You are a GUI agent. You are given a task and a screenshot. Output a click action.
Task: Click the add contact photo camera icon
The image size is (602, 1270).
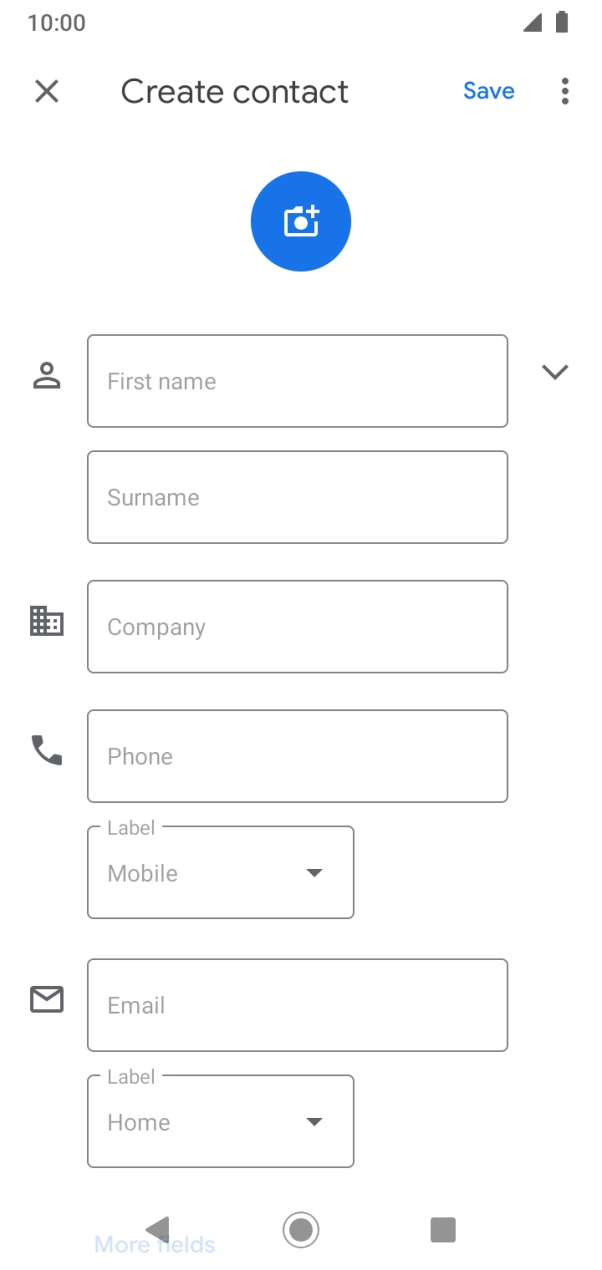pyautogui.click(x=300, y=220)
